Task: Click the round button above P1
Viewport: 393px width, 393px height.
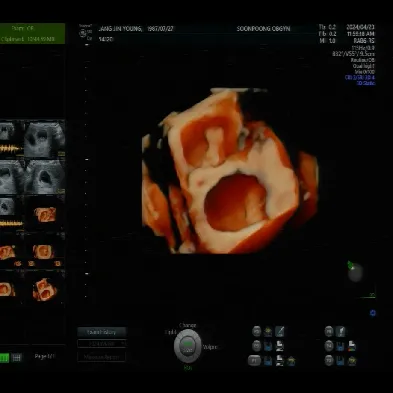Action: tap(257, 346)
